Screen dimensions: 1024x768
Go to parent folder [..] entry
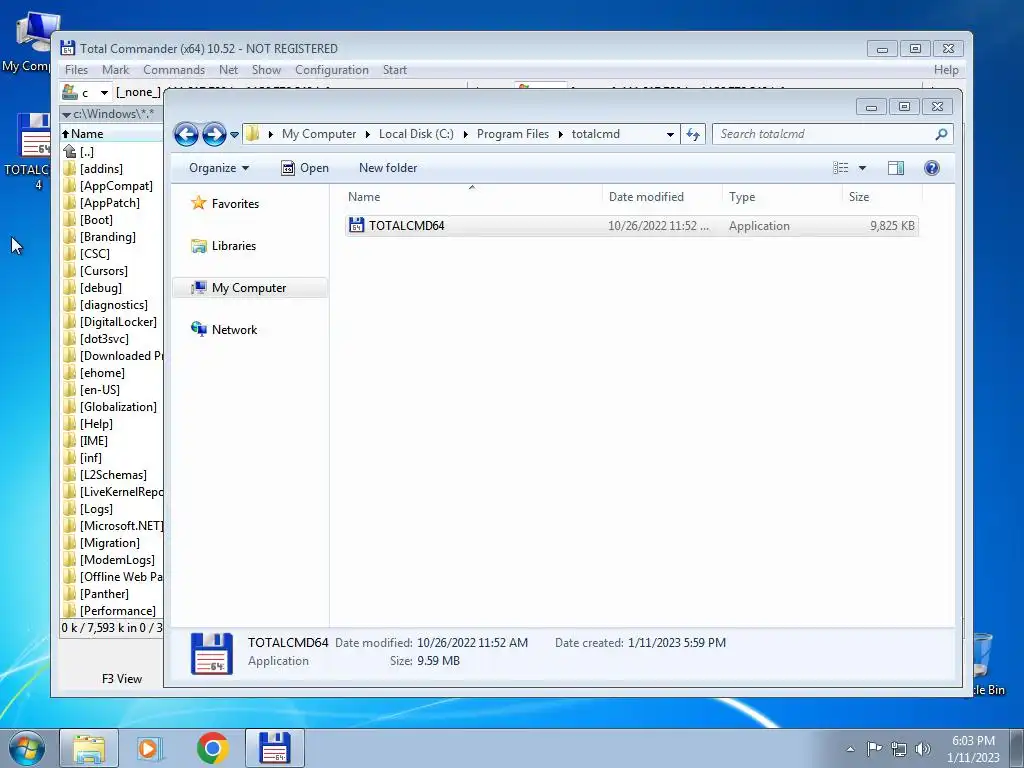(87, 152)
